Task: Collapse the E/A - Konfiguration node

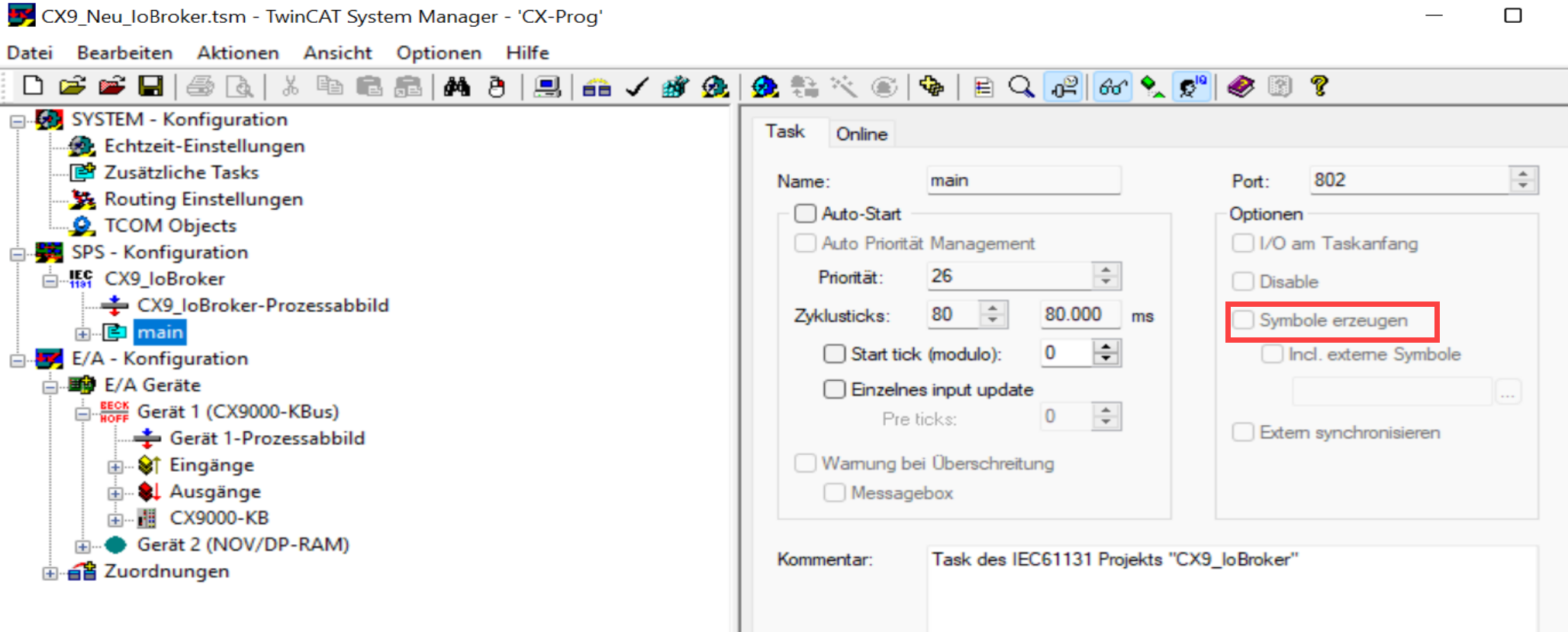Action: click(17, 360)
